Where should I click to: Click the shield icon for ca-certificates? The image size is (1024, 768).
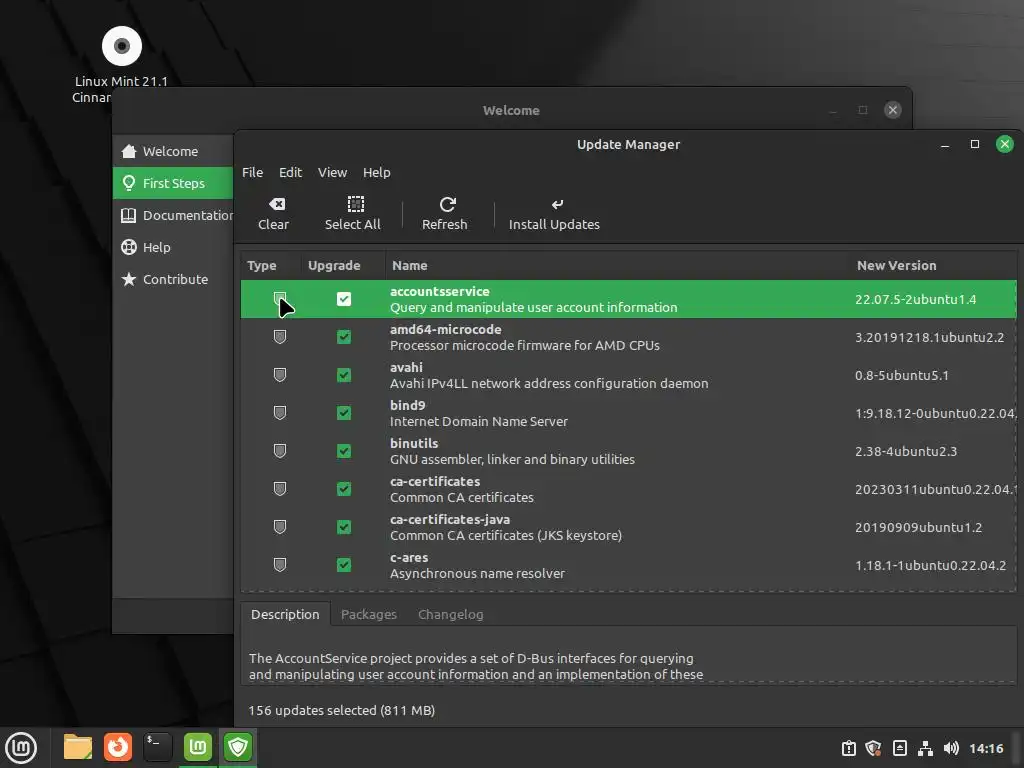point(280,488)
